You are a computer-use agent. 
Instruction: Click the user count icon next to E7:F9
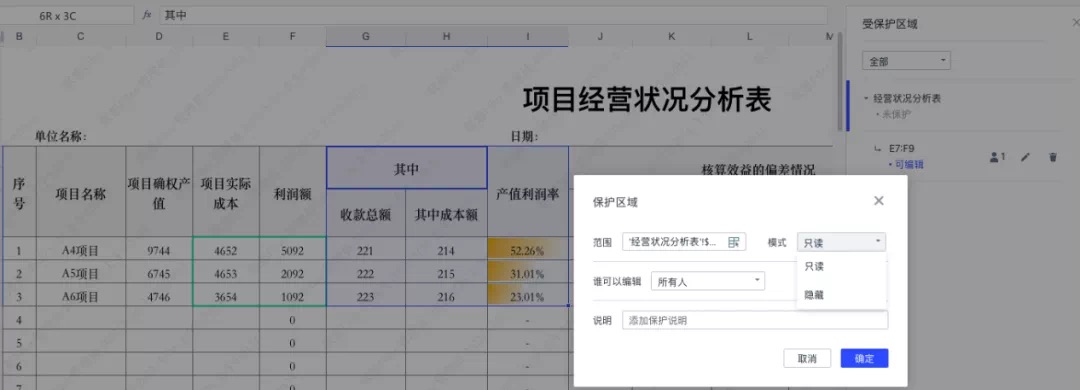pyautogui.click(x=997, y=157)
